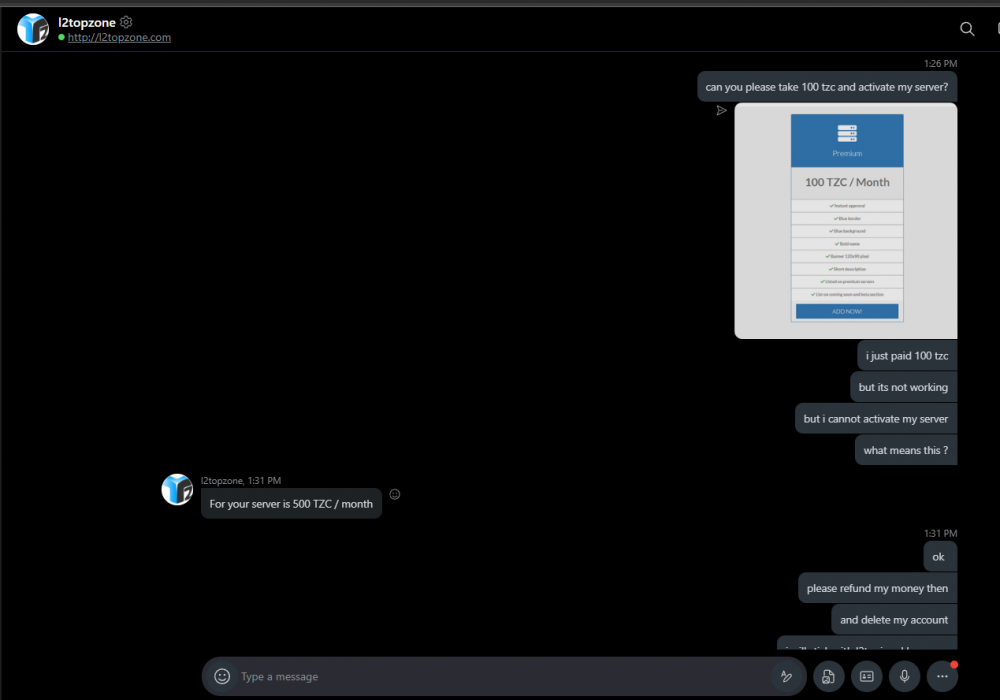
Task: Select the 'For your server is 500 TZC' message
Action: [291, 504]
